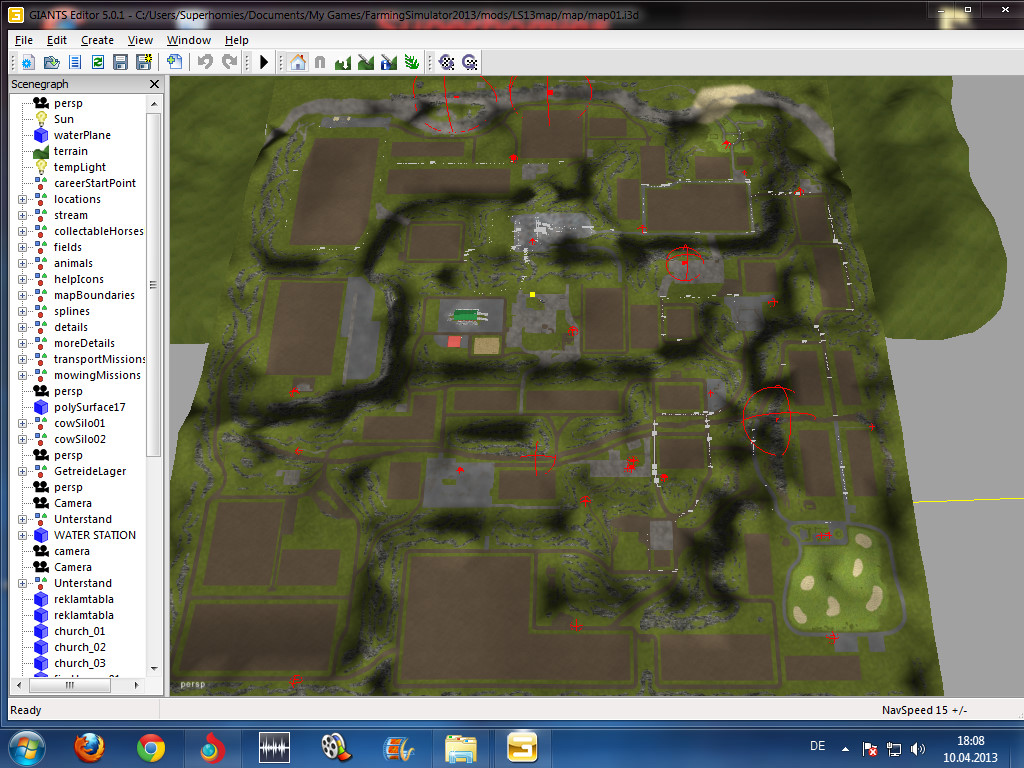Open the File menu

point(24,40)
